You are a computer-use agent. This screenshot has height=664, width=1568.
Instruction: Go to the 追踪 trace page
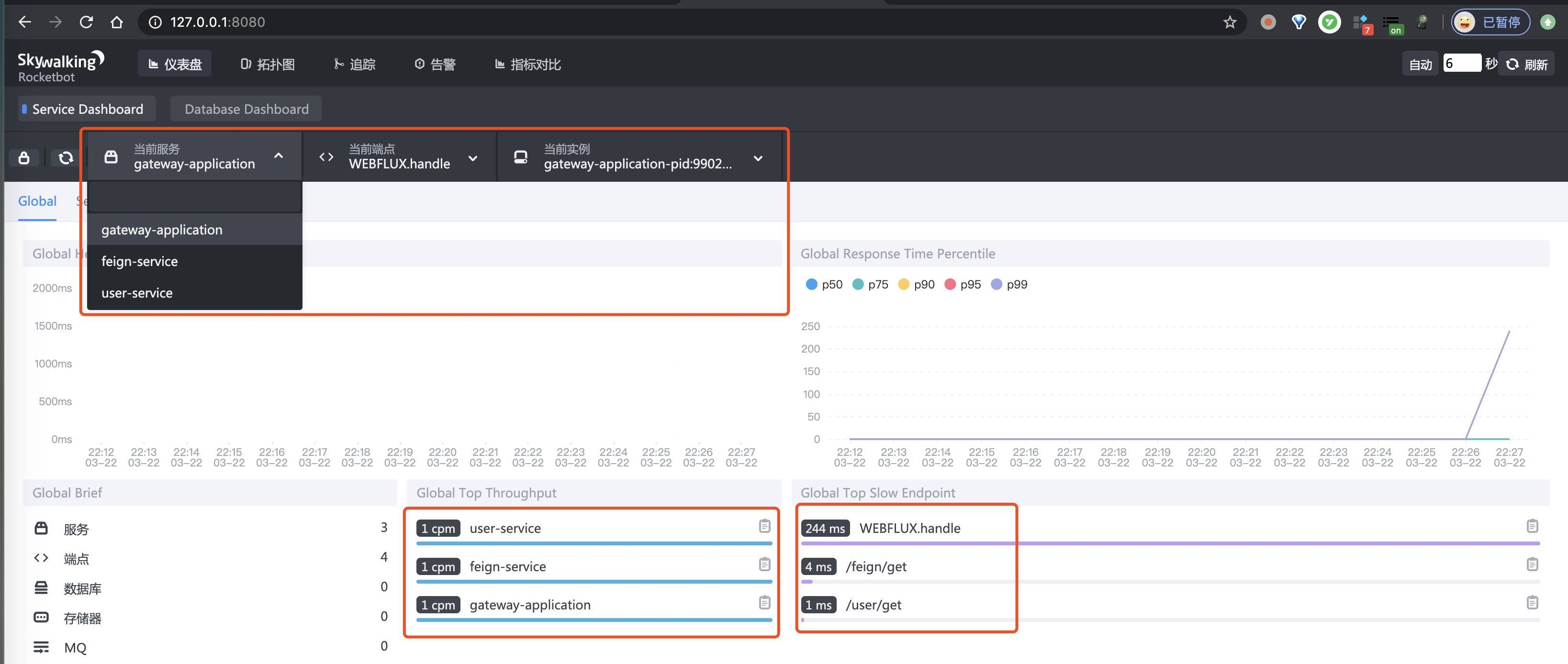[355, 64]
